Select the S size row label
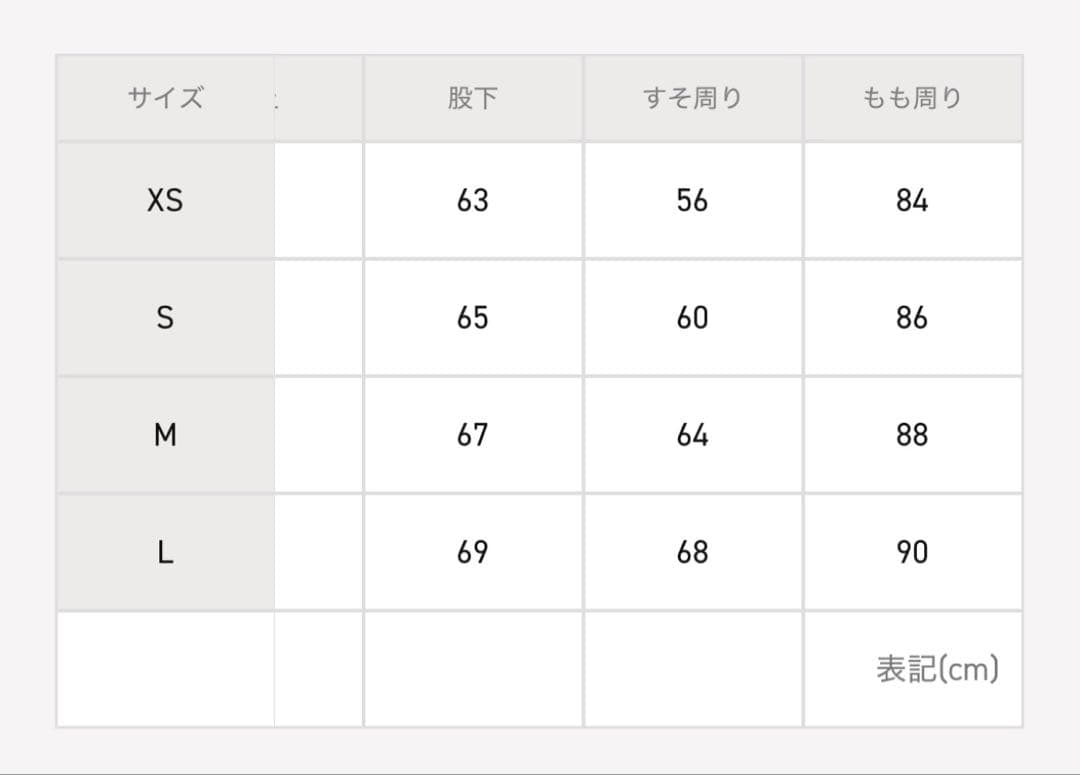 pyautogui.click(x=165, y=318)
